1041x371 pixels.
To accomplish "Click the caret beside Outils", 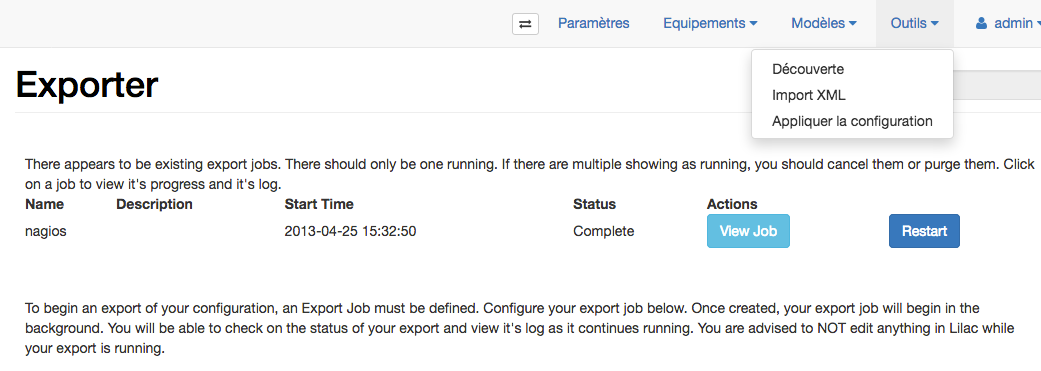I will coord(935,24).
